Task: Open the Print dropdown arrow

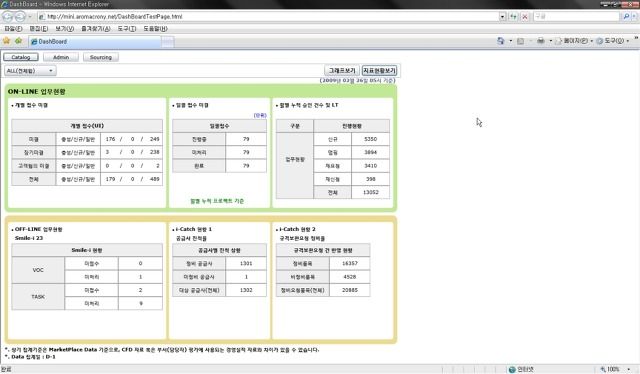Action: (x=551, y=41)
